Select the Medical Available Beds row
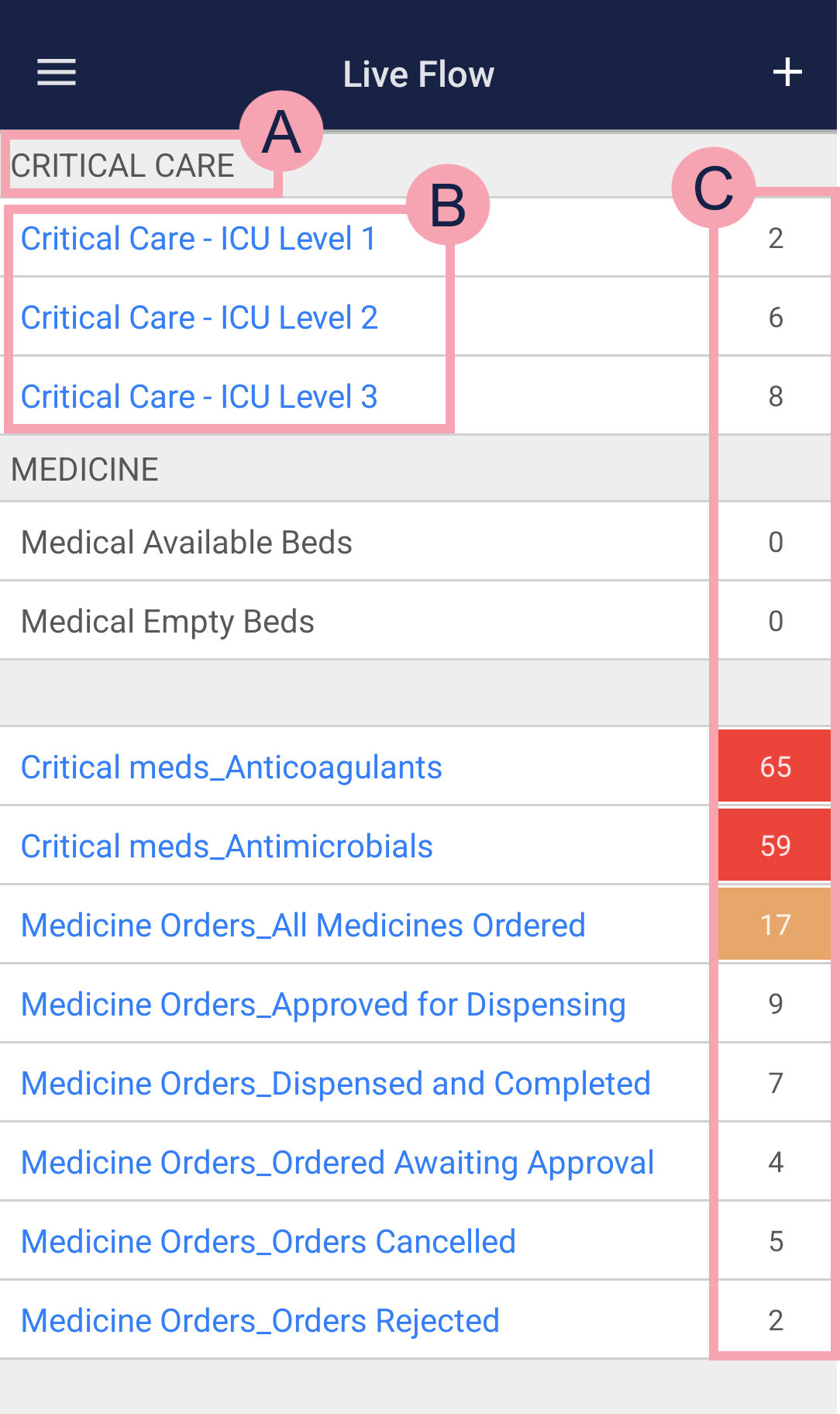Screen dimensions: 840x1414 point(187,543)
